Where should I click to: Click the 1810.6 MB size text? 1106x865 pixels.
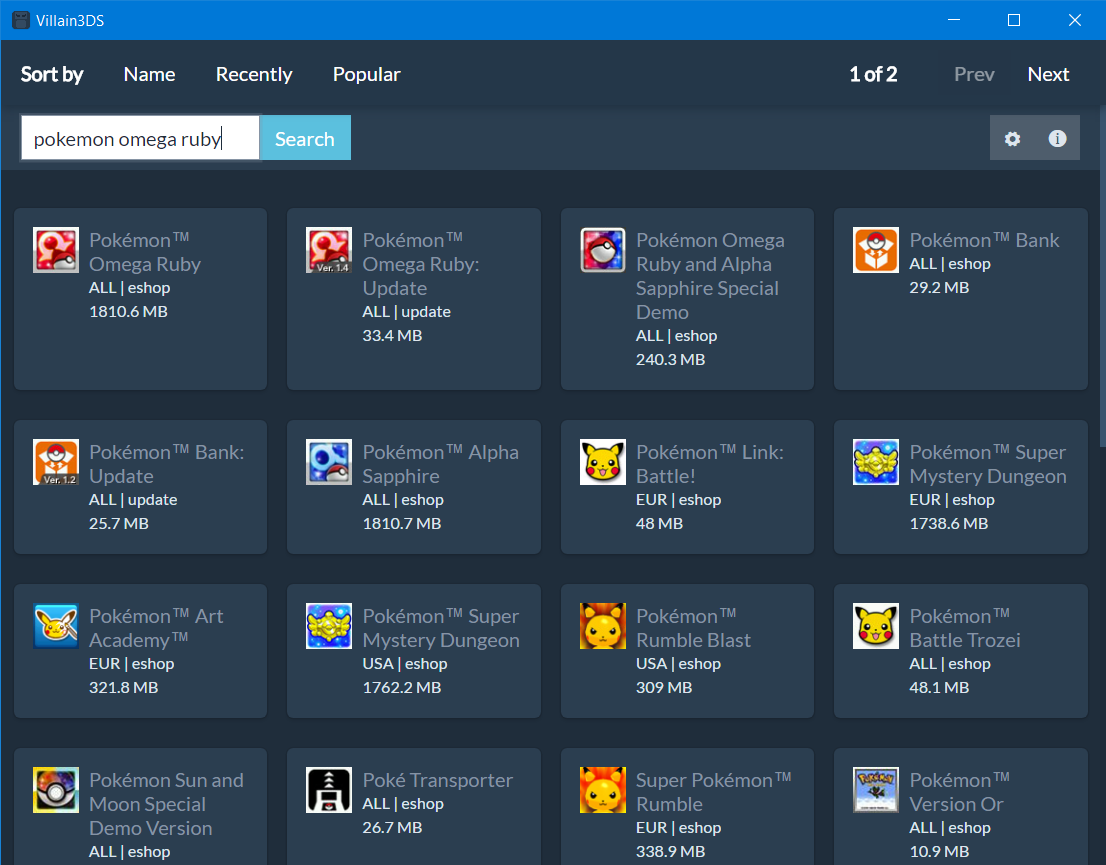pyautogui.click(x=128, y=311)
